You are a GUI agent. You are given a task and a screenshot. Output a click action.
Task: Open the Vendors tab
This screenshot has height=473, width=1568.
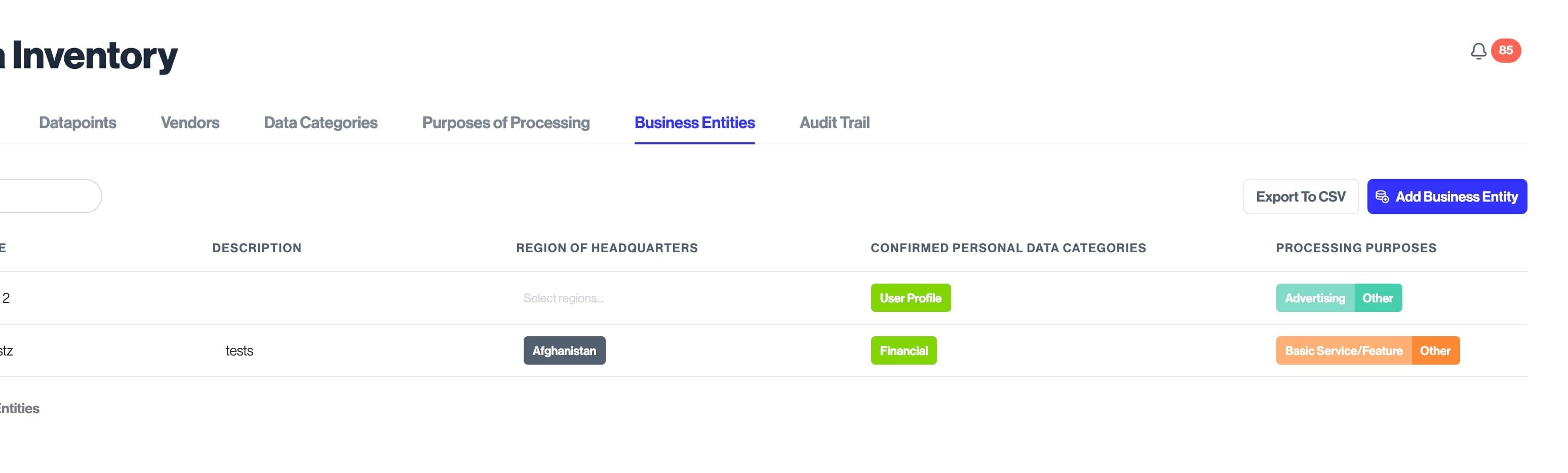190,123
